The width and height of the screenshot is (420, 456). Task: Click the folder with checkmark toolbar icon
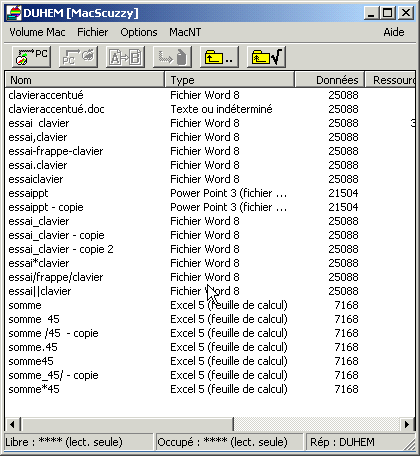coord(266,57)
